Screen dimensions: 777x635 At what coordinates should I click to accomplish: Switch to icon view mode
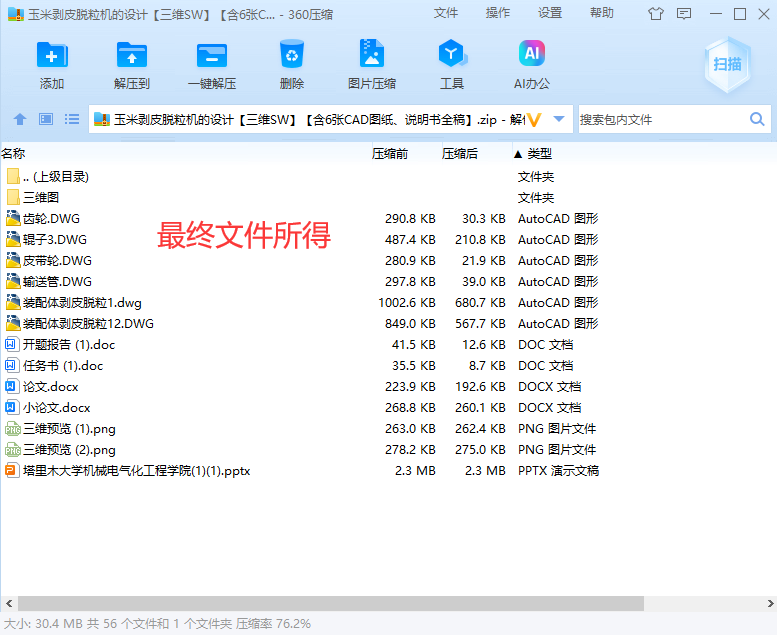[x=46, y=119]
